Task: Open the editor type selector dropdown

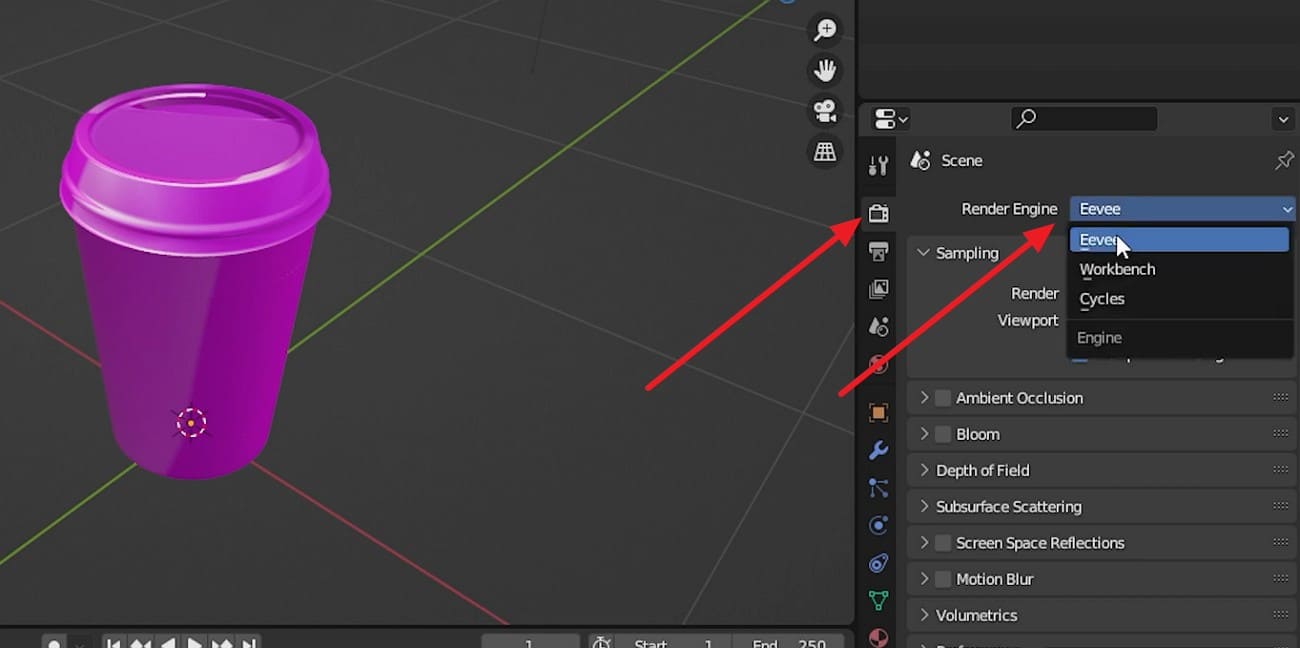Action: tap(888, 118)
